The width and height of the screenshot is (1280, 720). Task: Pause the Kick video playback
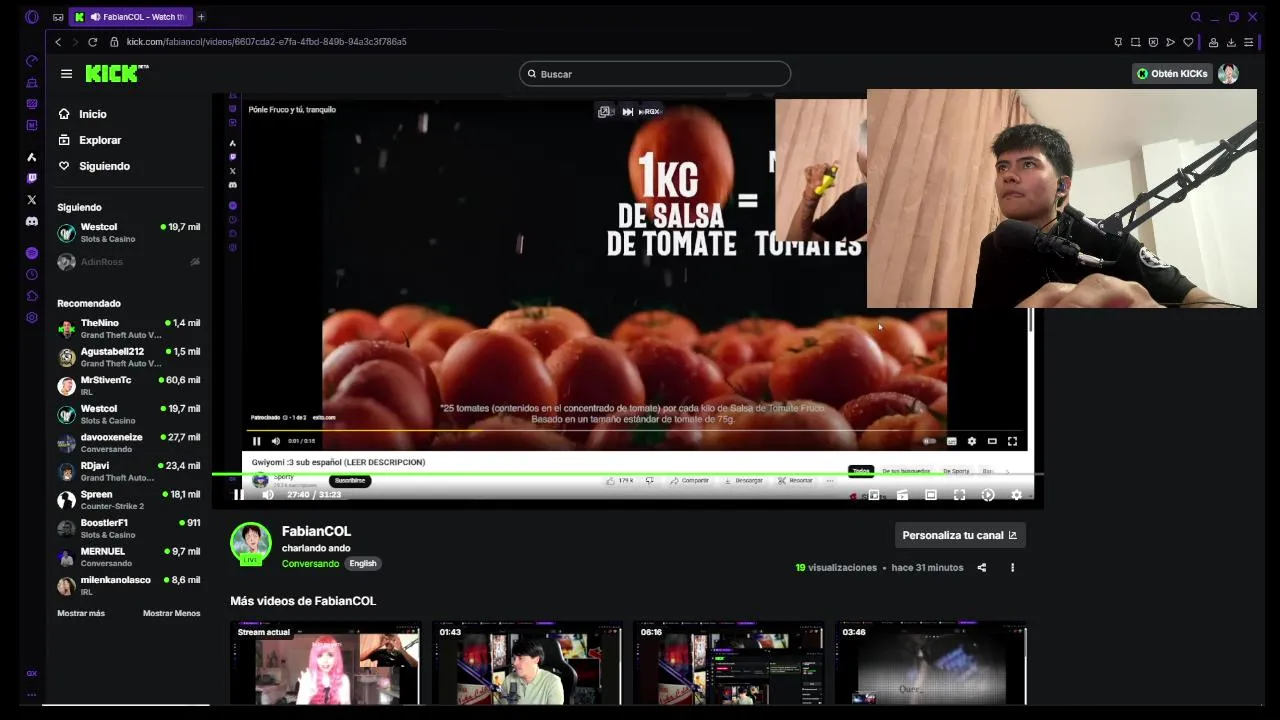coord(238,495)
